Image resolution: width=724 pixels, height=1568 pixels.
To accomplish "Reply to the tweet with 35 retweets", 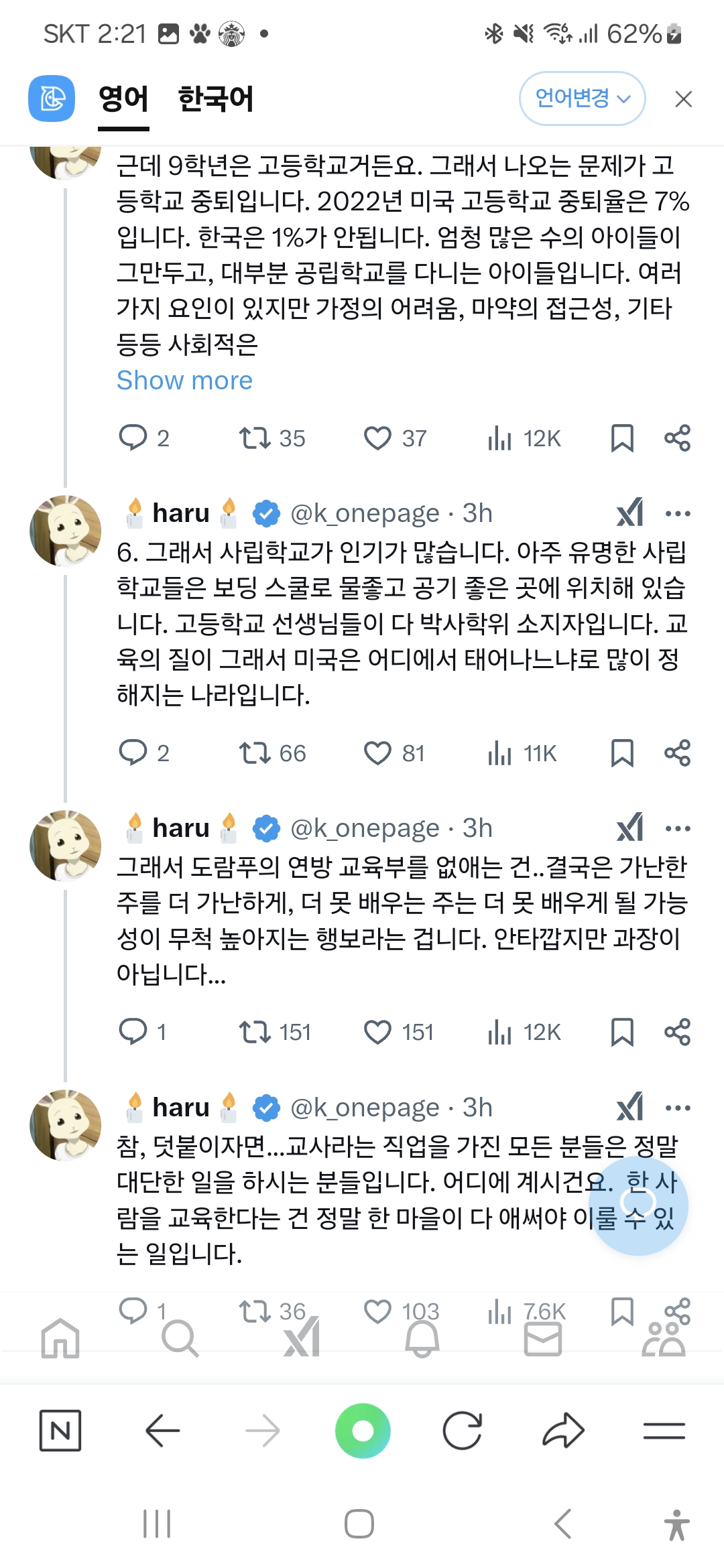I will click(x=133, y=438).
